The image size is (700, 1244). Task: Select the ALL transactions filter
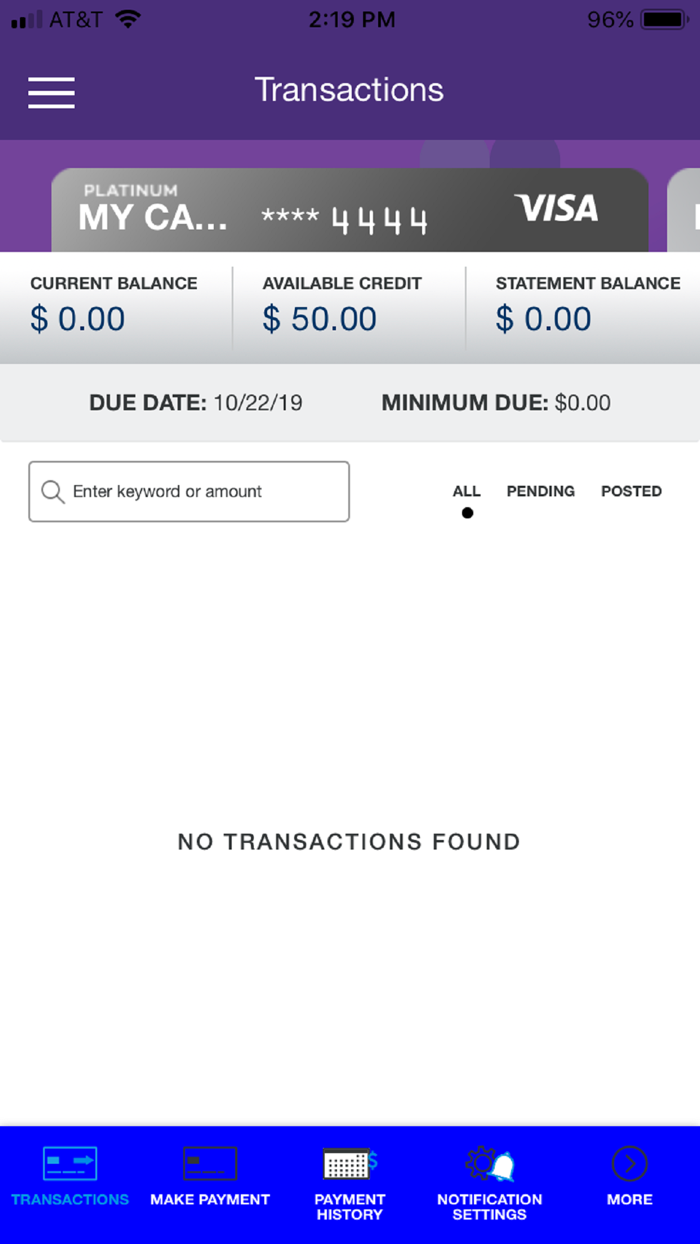tap(466, 491)
